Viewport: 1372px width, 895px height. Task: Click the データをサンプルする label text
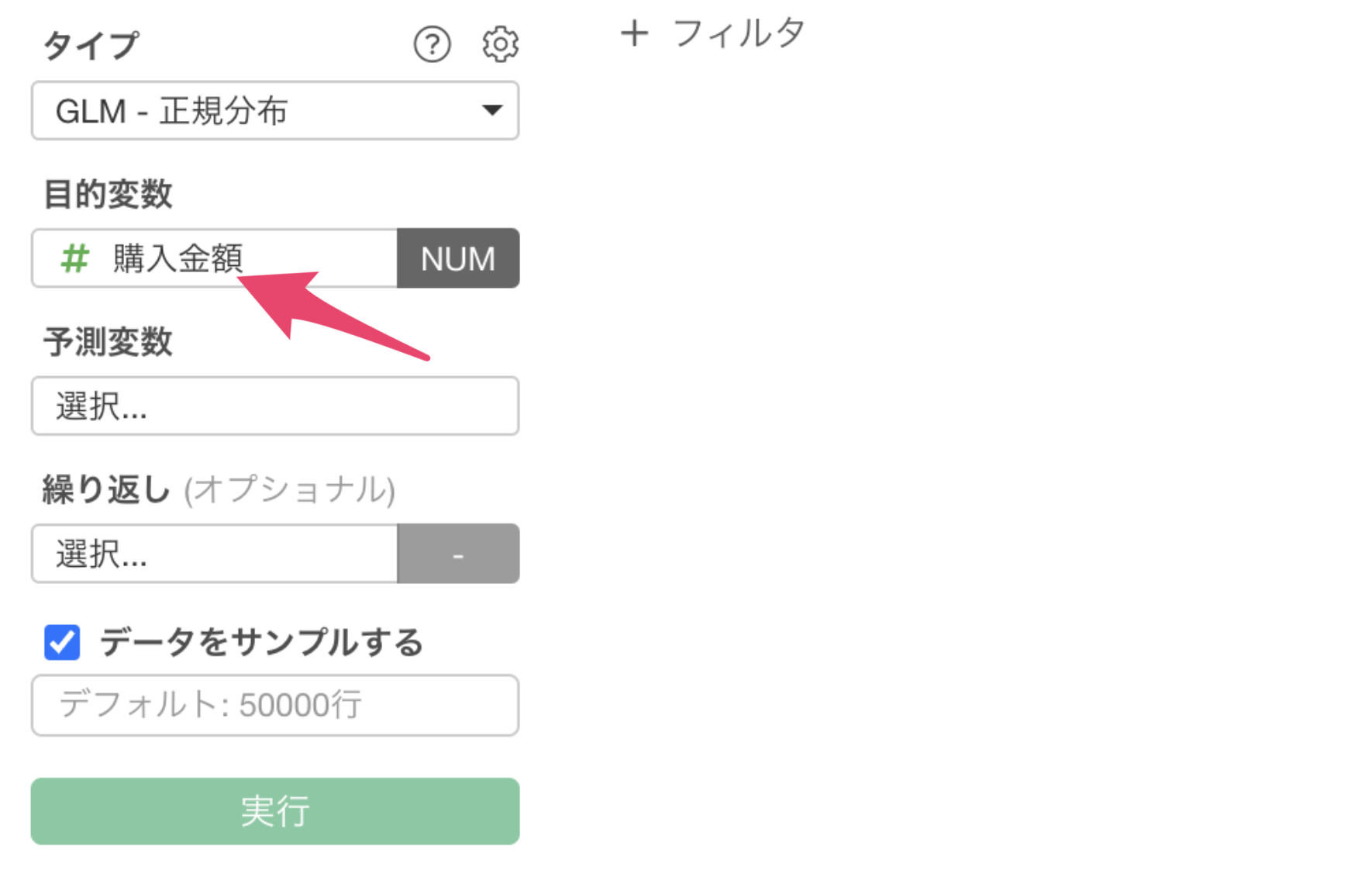[261, 642]
